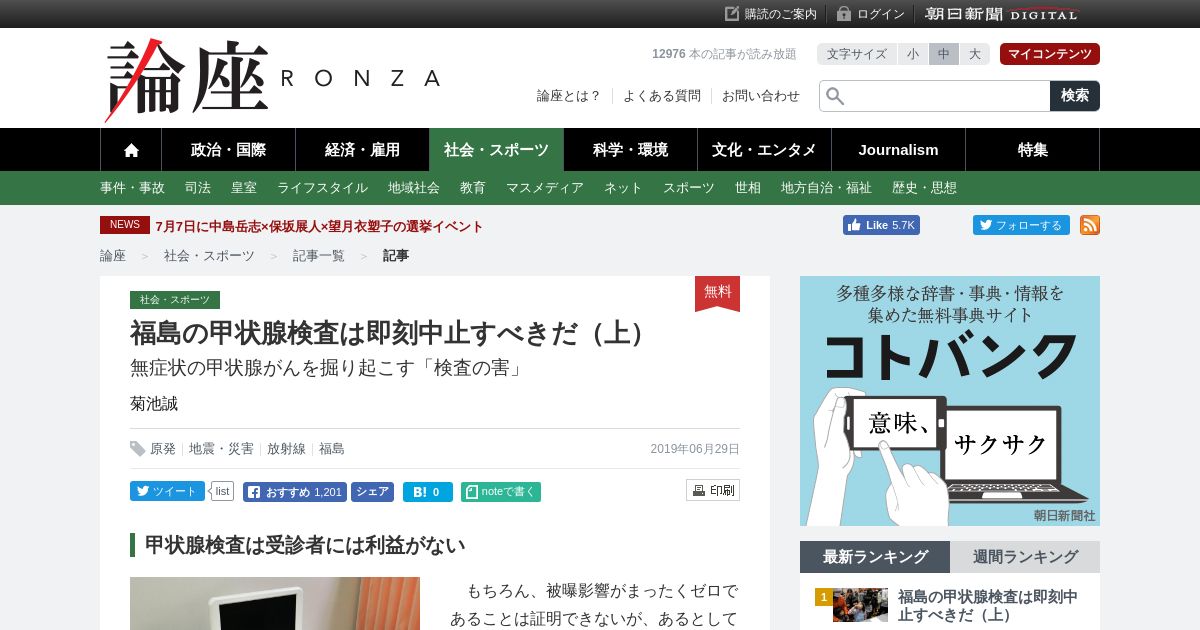This screenshot has width=1200, height=630.
Task: Open 司法 subcategory
Action: (198, 188)
